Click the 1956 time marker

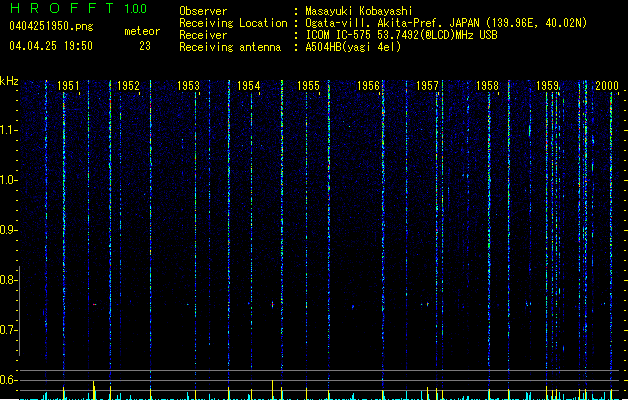pos(368,86)
